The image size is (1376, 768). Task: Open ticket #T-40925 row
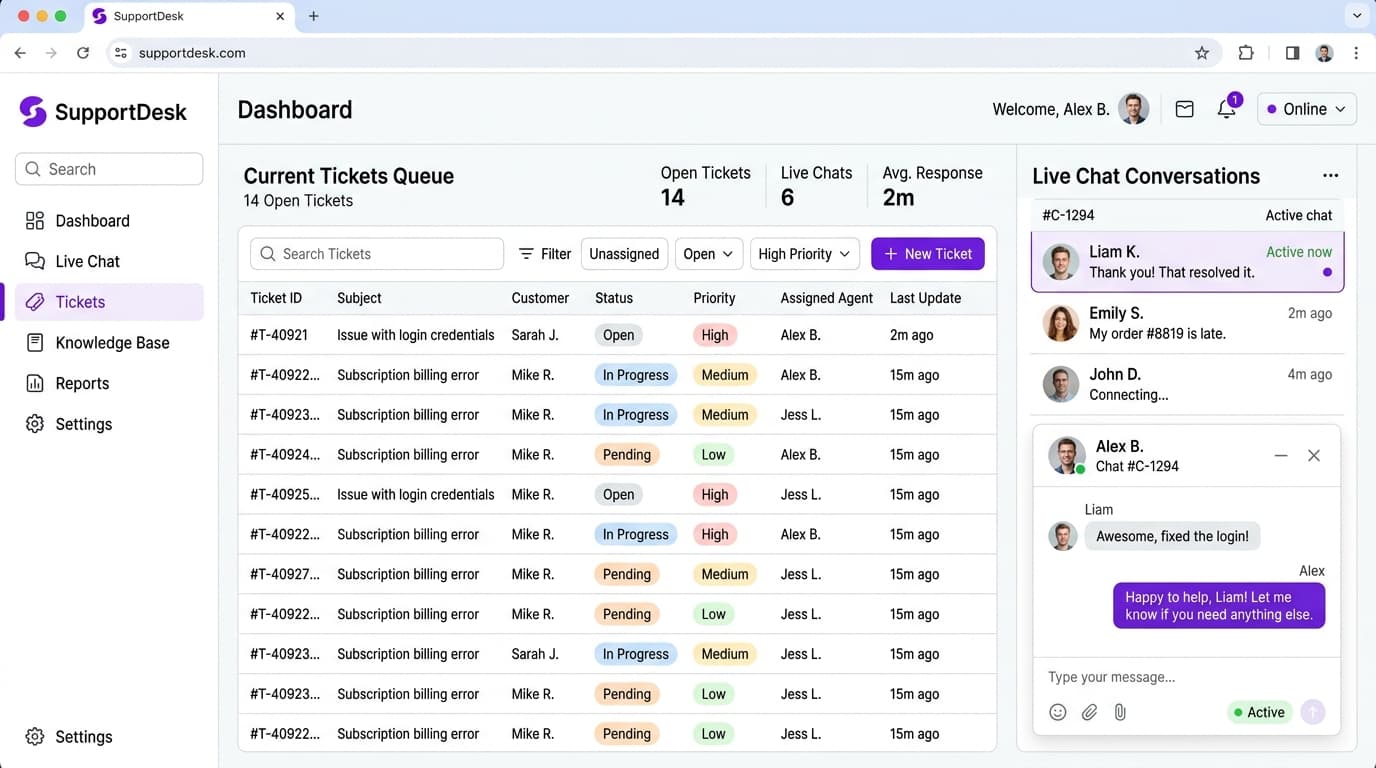pyautogui.click(x=617, y=495)
